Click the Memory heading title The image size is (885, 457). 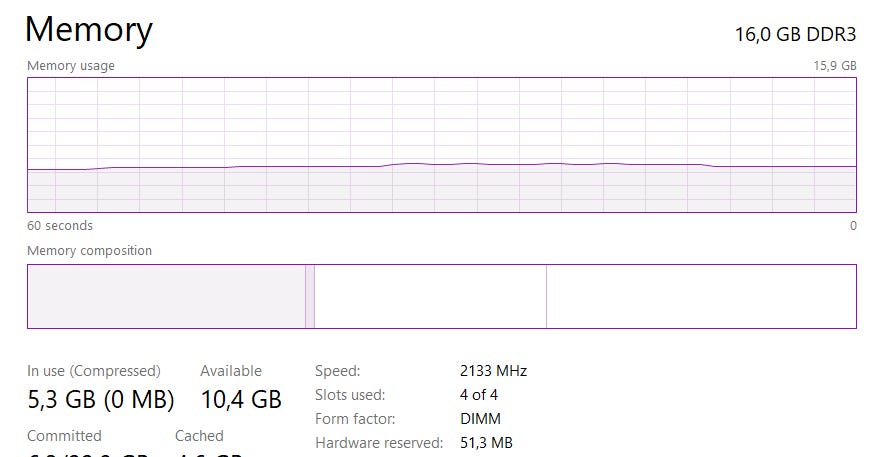click(88, 30)
